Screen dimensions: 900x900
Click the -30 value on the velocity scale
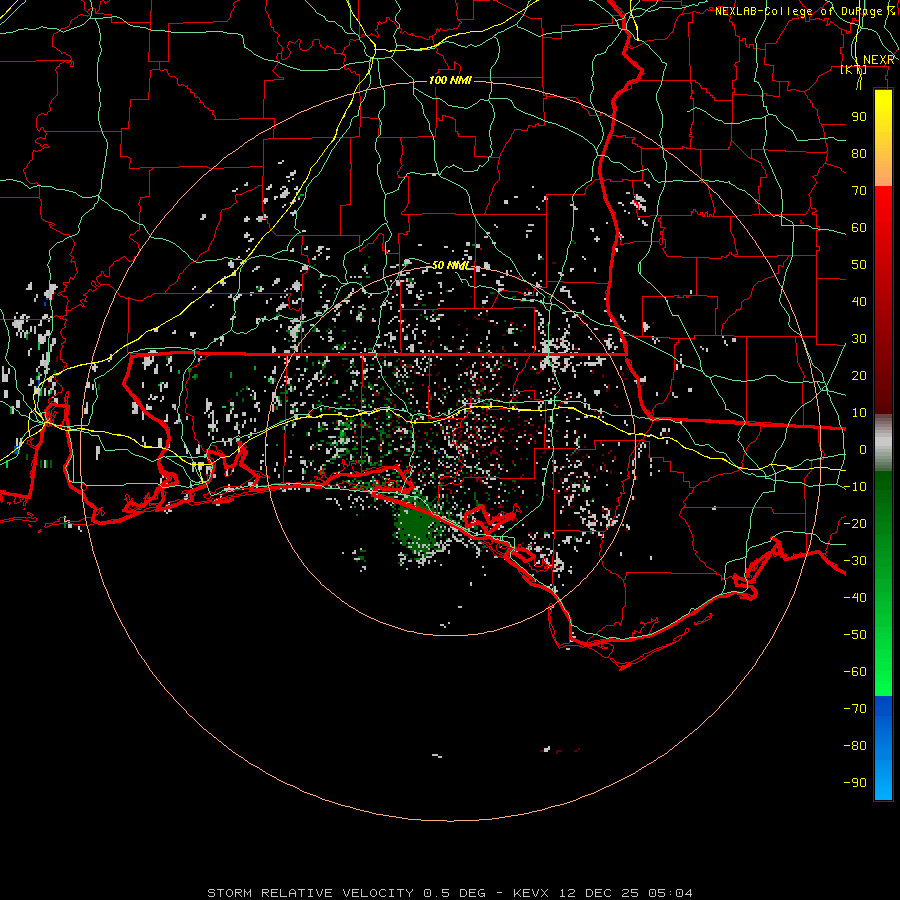pos(855,561)
